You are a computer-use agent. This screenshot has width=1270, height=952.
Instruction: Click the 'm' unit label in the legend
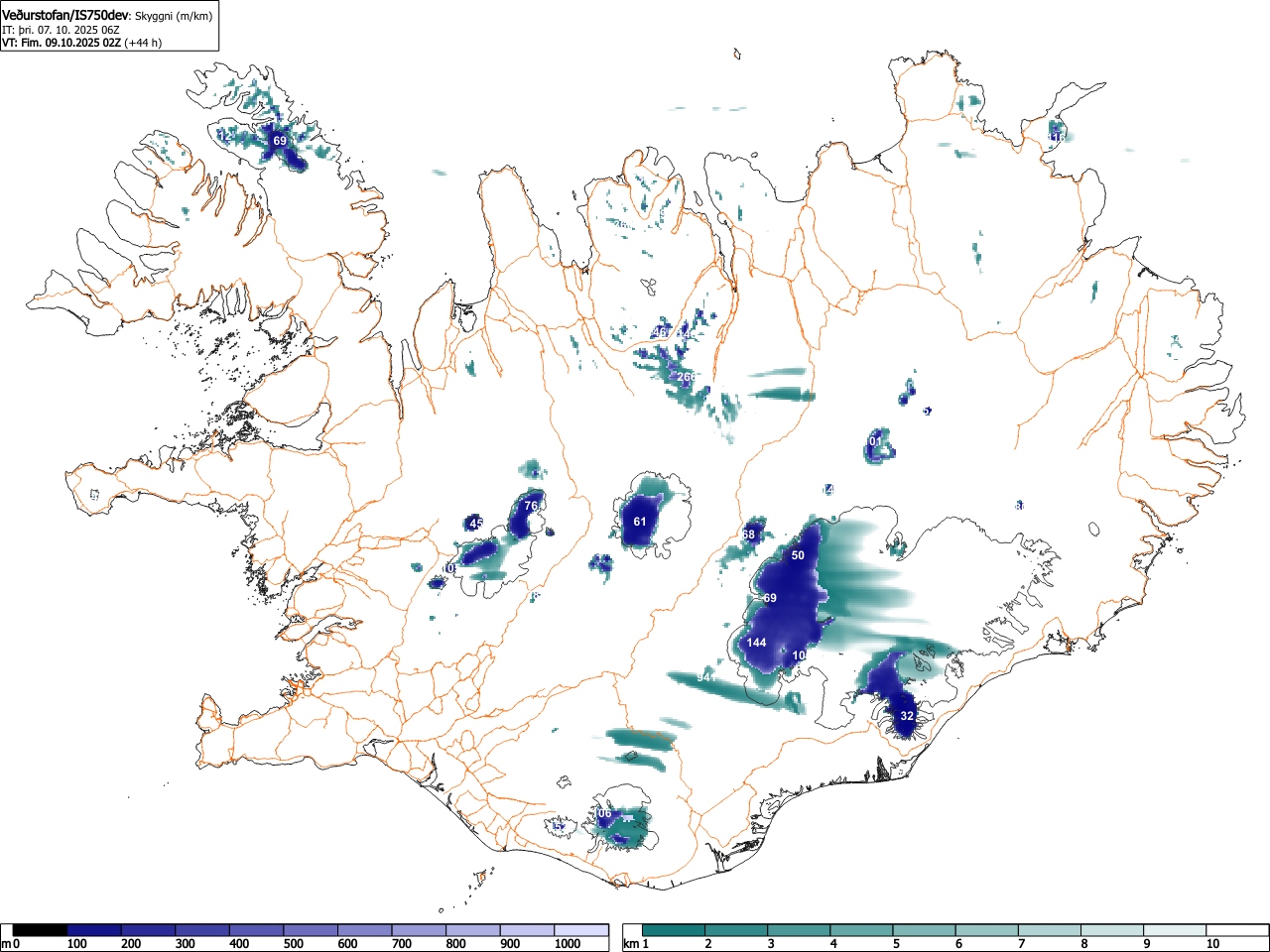click(x=6, y=944)
